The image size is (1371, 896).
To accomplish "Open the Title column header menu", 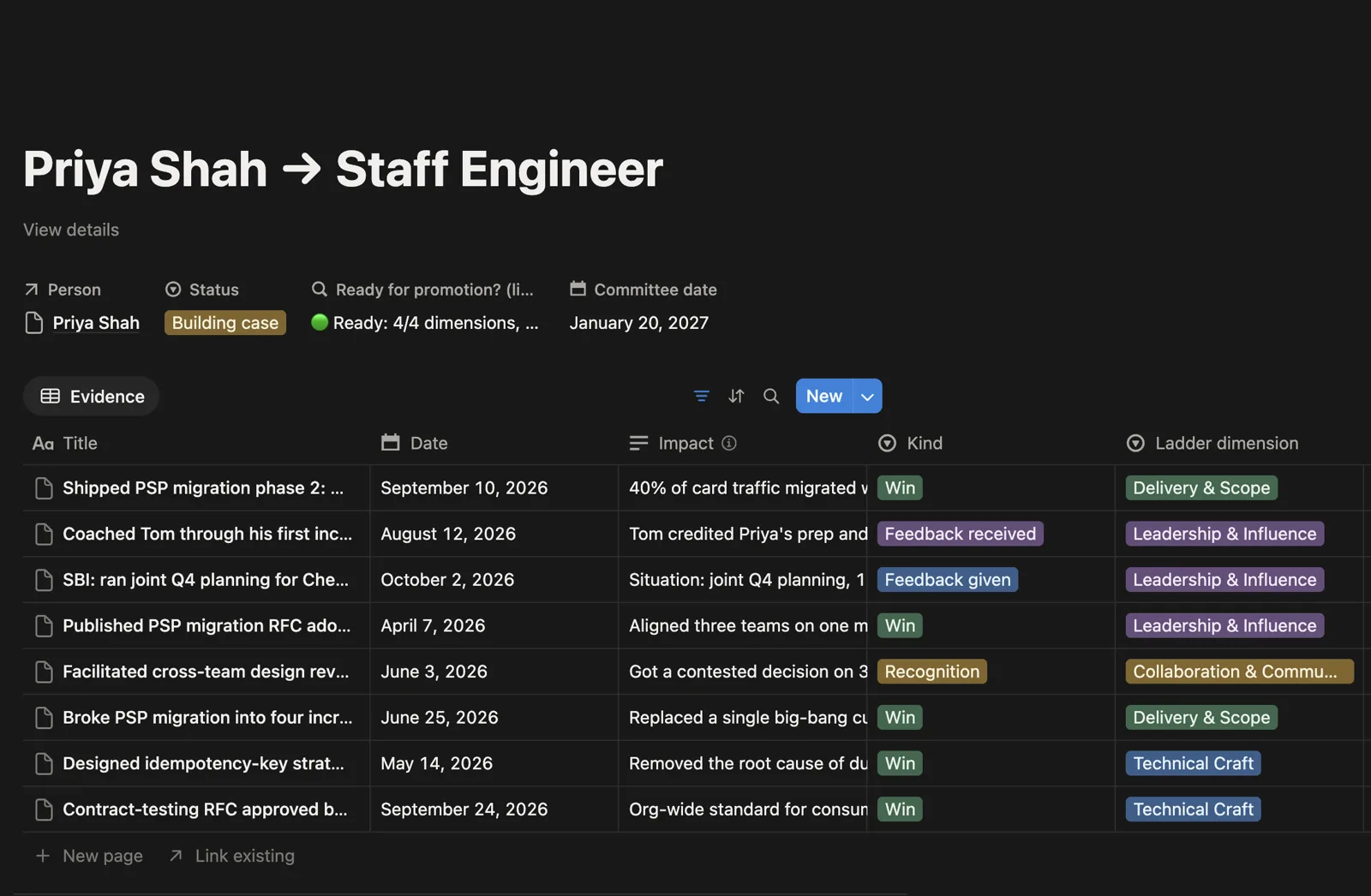I will coord(196,443).
